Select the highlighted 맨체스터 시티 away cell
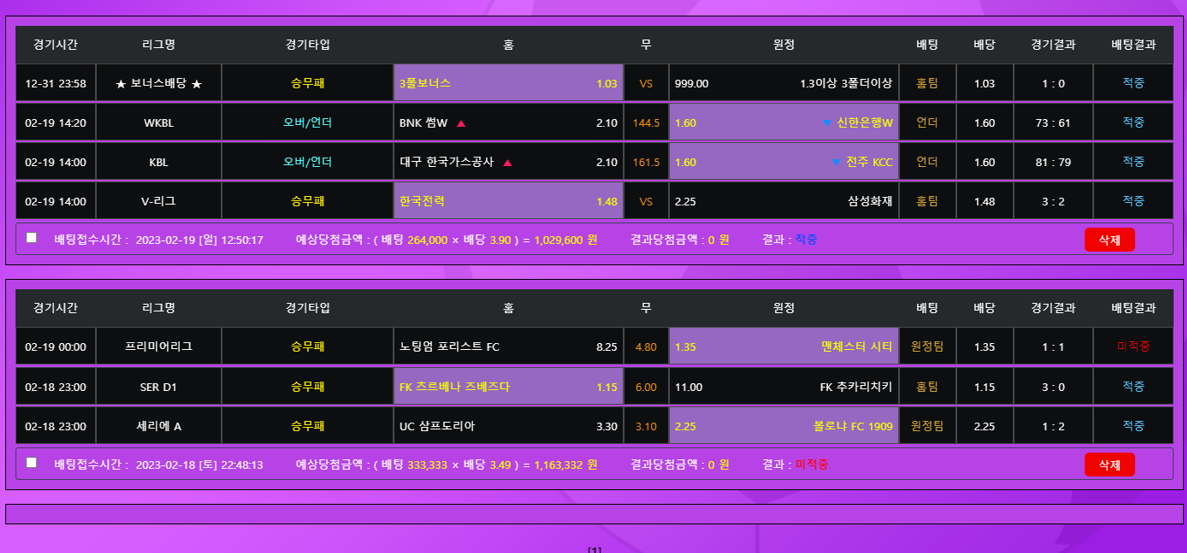Image resolution: width=1187 pixels, height=553 pixels. [x=783, y=347]
